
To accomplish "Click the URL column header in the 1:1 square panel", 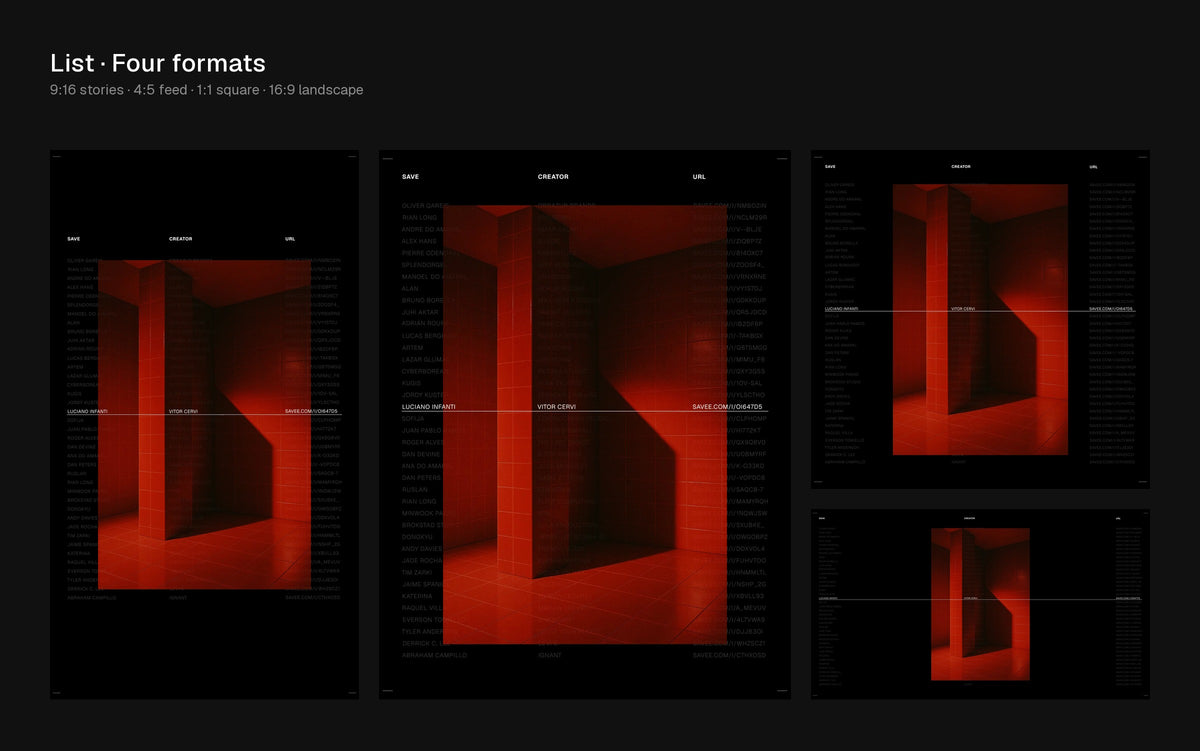I will tap(1093, 167).
